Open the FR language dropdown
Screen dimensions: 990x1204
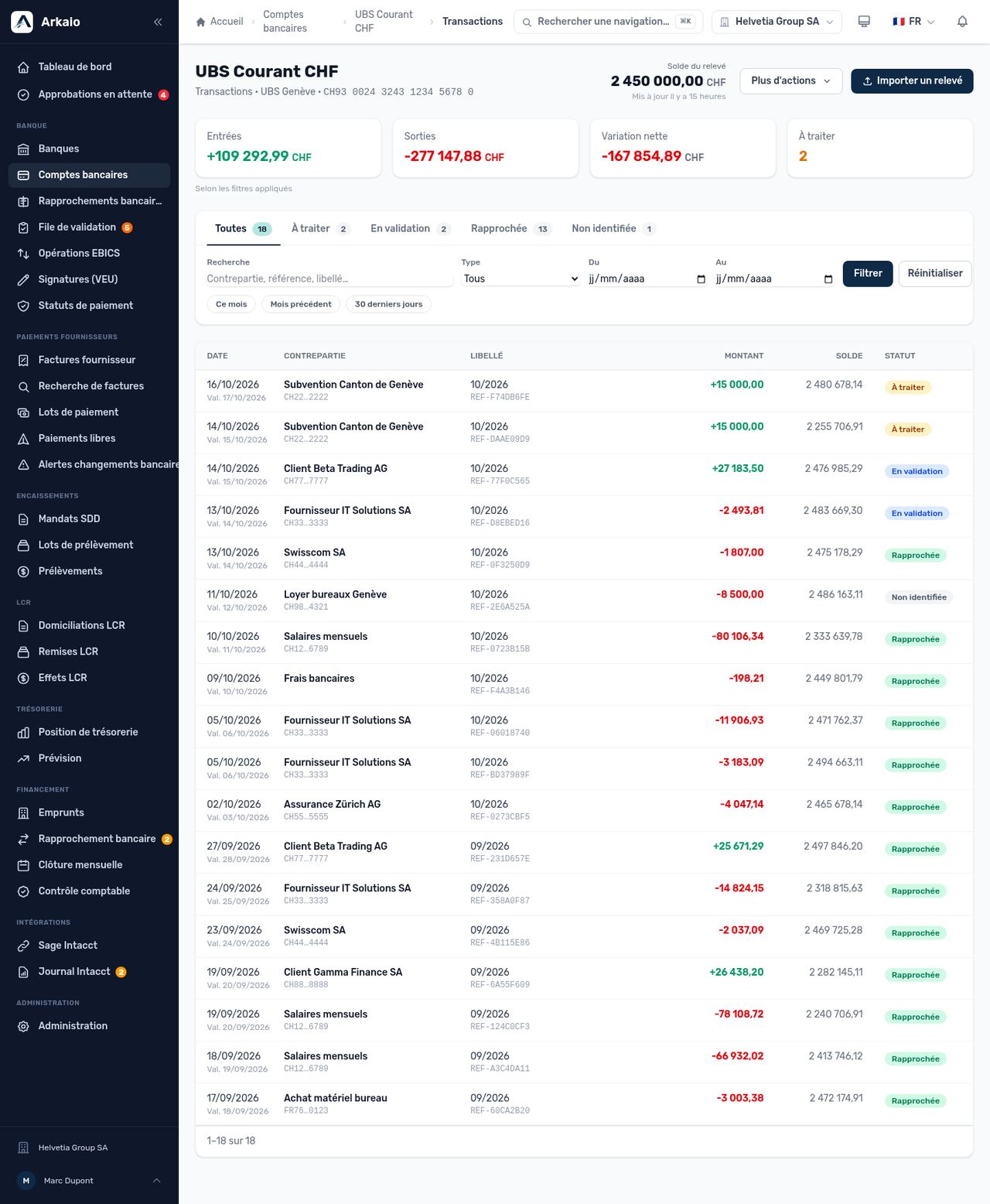913,22
